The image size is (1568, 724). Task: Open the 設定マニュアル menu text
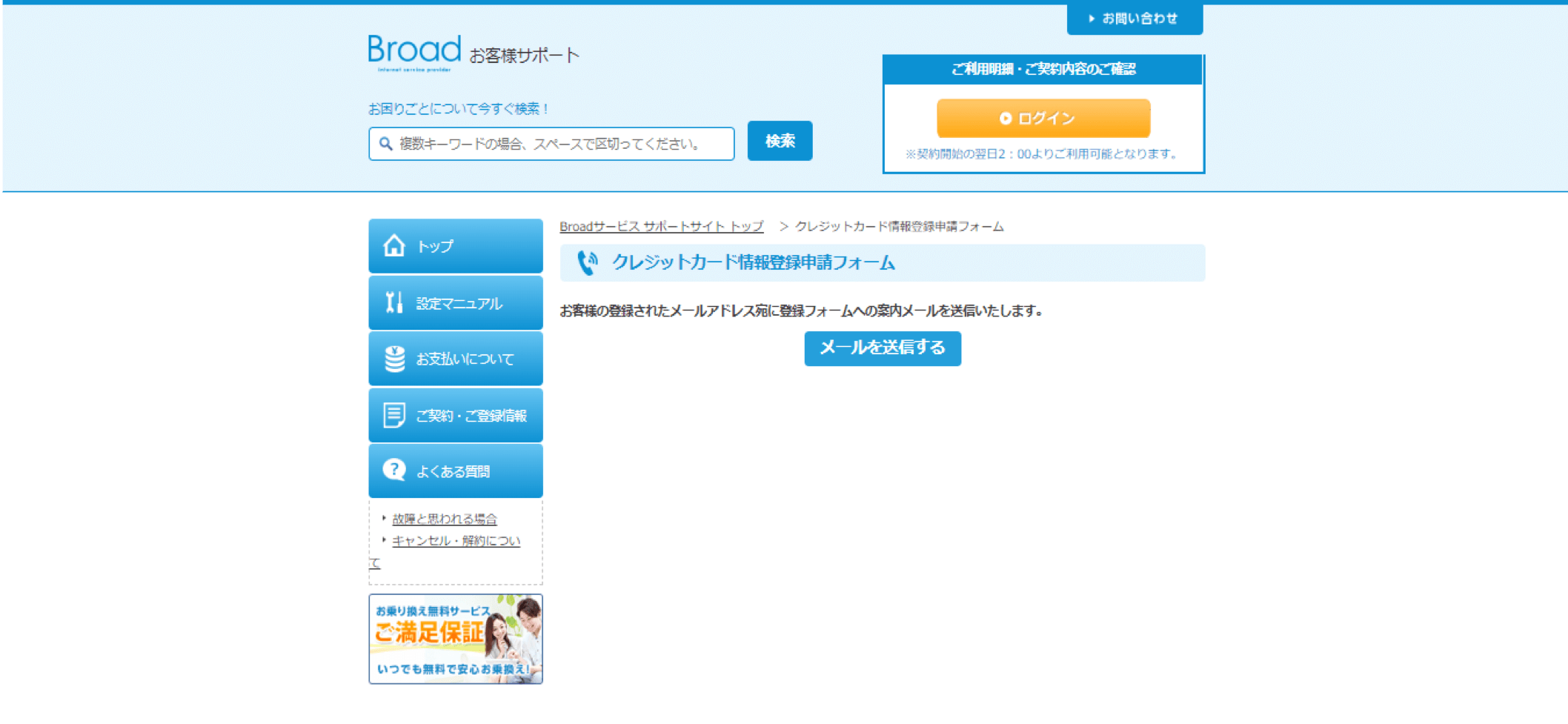[459, 304]
